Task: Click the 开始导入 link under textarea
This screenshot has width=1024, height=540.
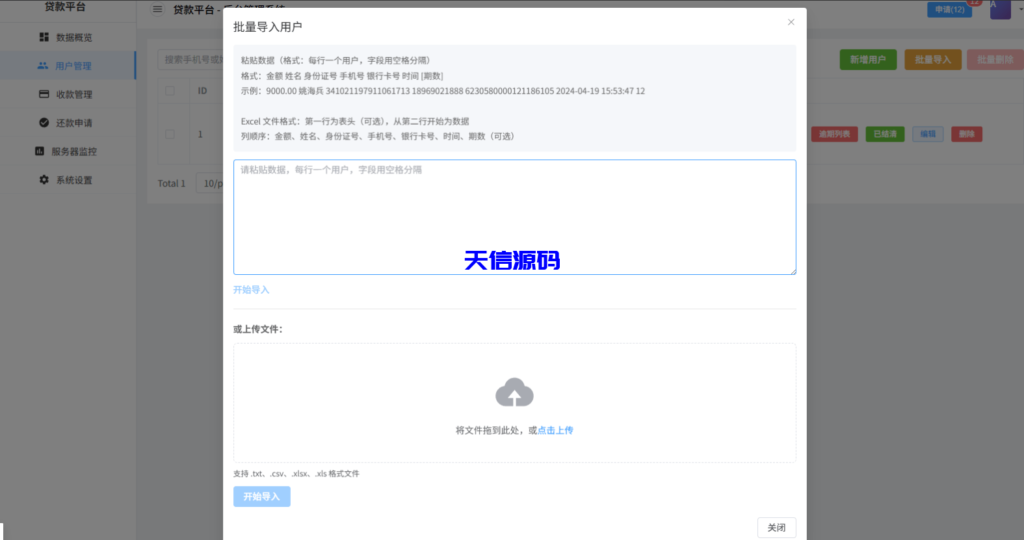Action: (251, 290)
